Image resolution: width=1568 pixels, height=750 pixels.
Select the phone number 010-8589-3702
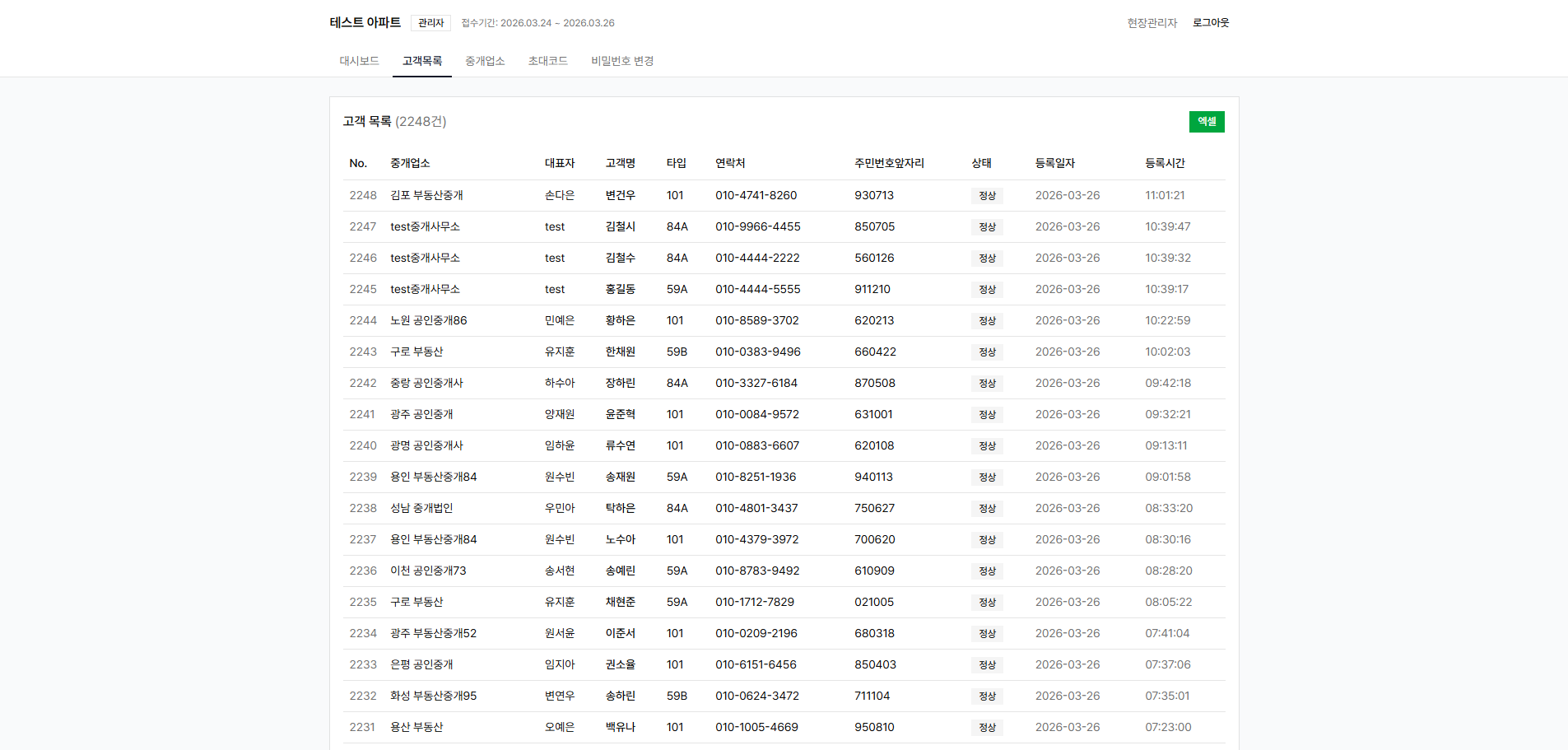point(755,320)
